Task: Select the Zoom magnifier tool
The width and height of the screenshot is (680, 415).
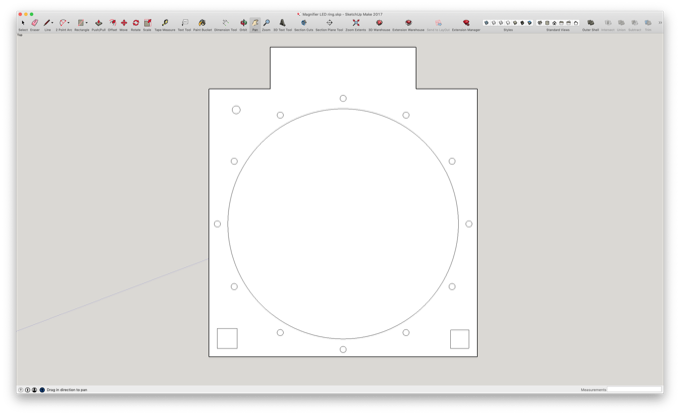Action: click(x=267, y=23)
